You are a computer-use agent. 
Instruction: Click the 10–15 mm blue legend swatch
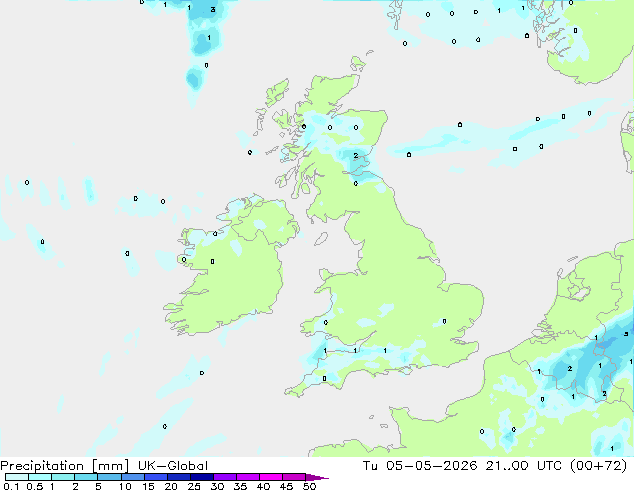coord(132,477)
